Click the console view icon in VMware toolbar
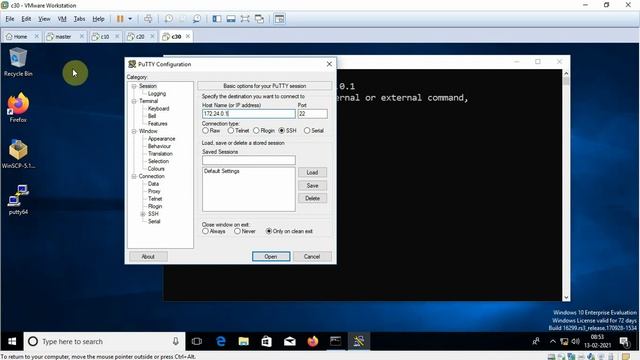This screenshot has width=640, height=360. pos(280,19)
